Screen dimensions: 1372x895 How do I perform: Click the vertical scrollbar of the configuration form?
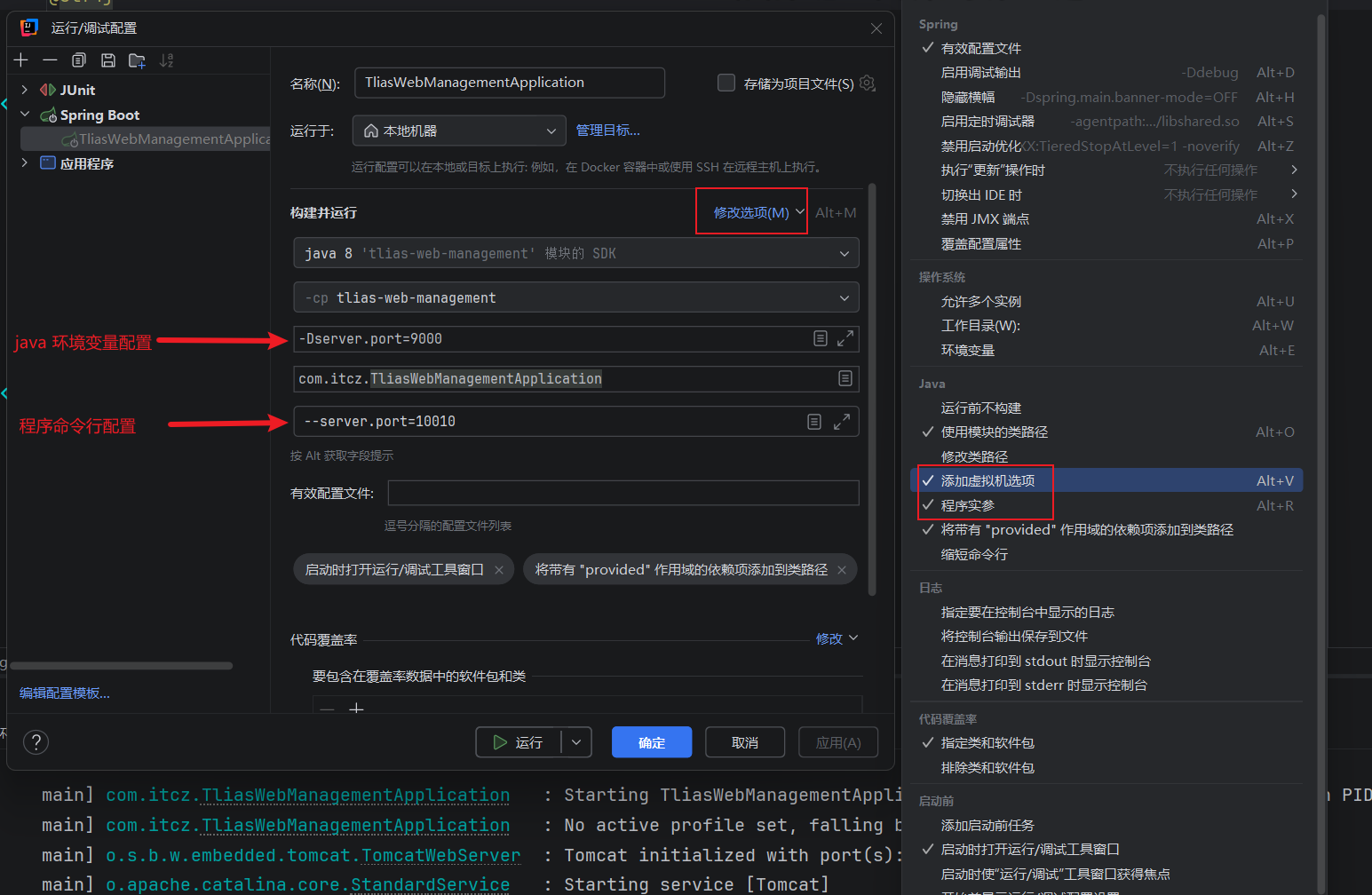coord(872,389)
